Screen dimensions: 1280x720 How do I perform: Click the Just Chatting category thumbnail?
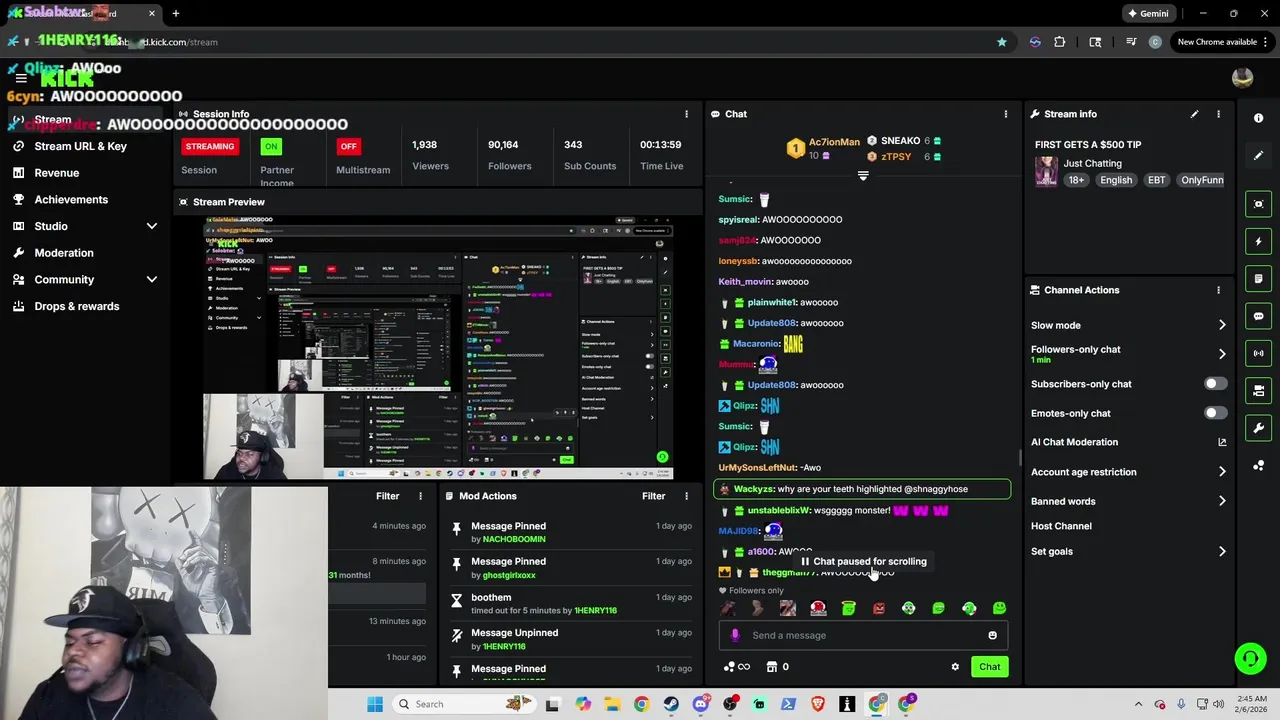(x=1047, y=171)
